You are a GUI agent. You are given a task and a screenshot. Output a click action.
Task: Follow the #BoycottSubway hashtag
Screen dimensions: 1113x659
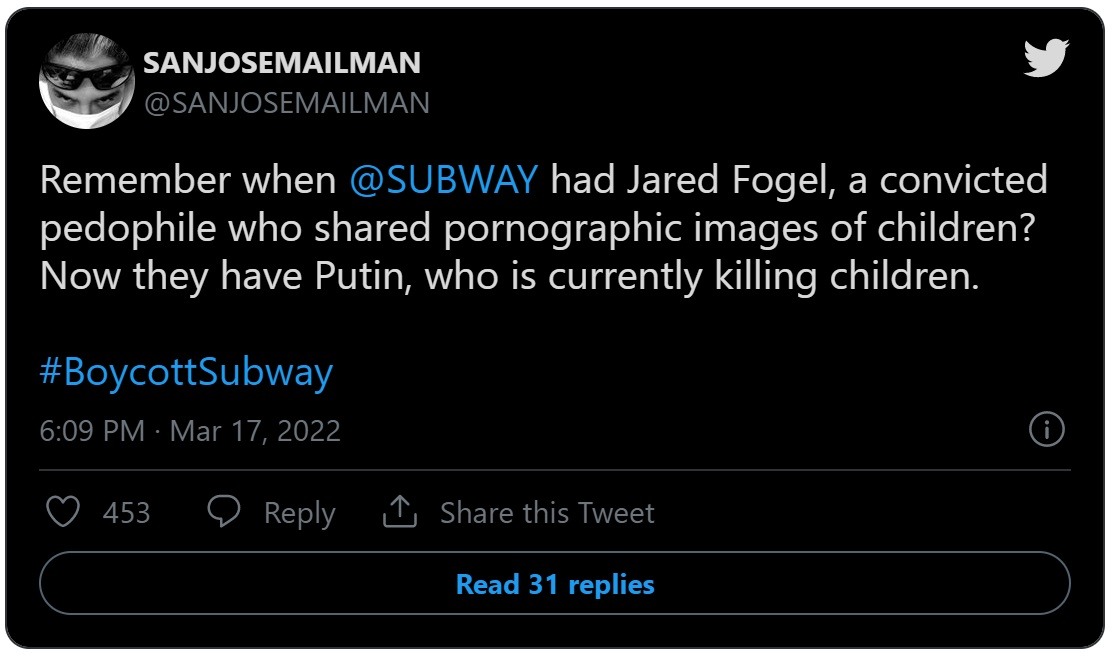pyautogui.click(x=186, y=373)
